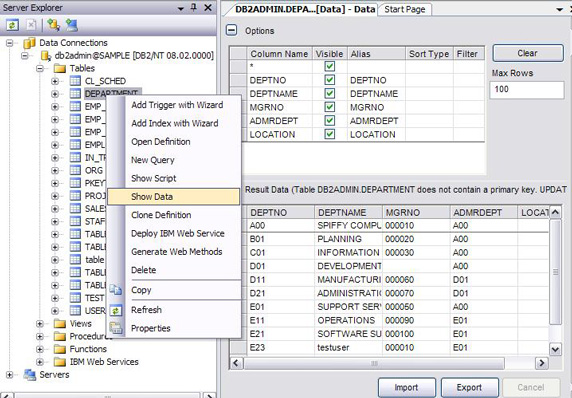The width and height of the screenshot is (572, 398).
Task: Collapse the Options section
Action: point(232,30)
